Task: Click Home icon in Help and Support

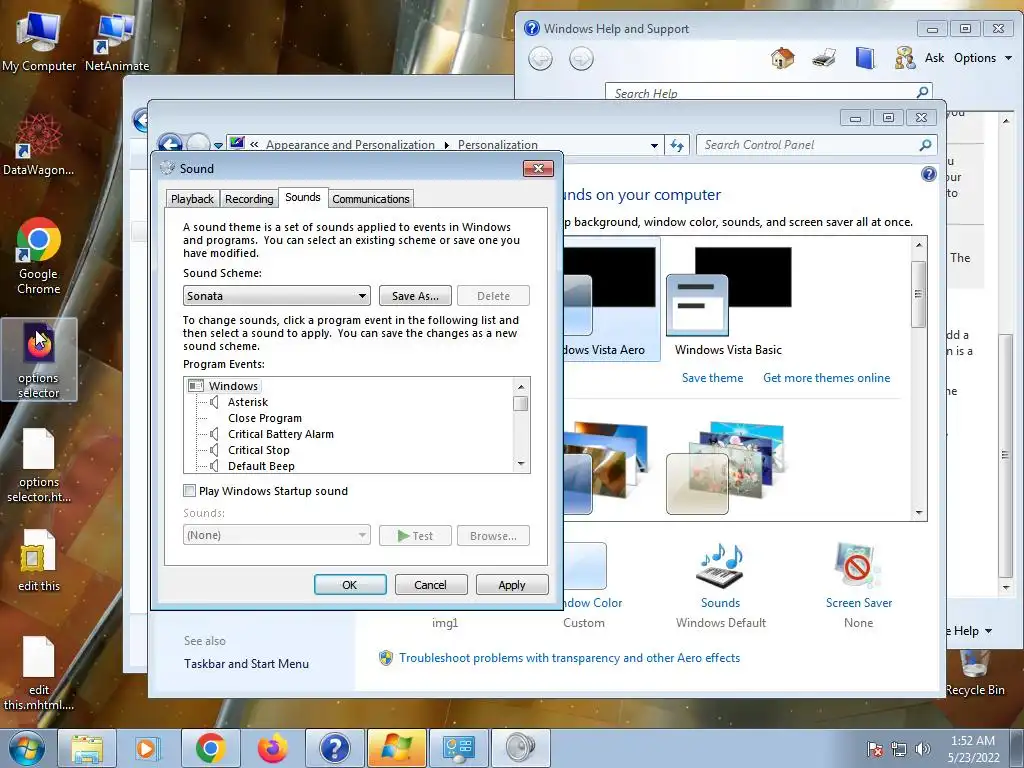Action: click(782, 58)
